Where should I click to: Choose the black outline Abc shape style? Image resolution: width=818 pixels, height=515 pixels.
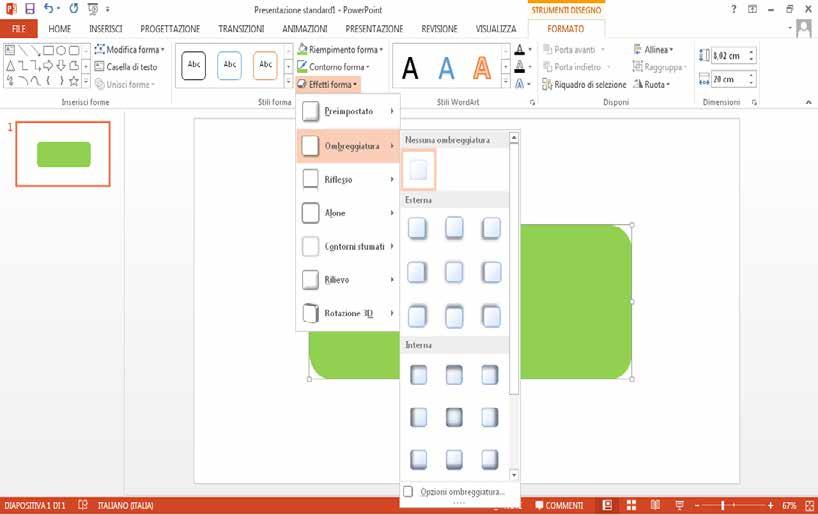(x=194, y=66)
